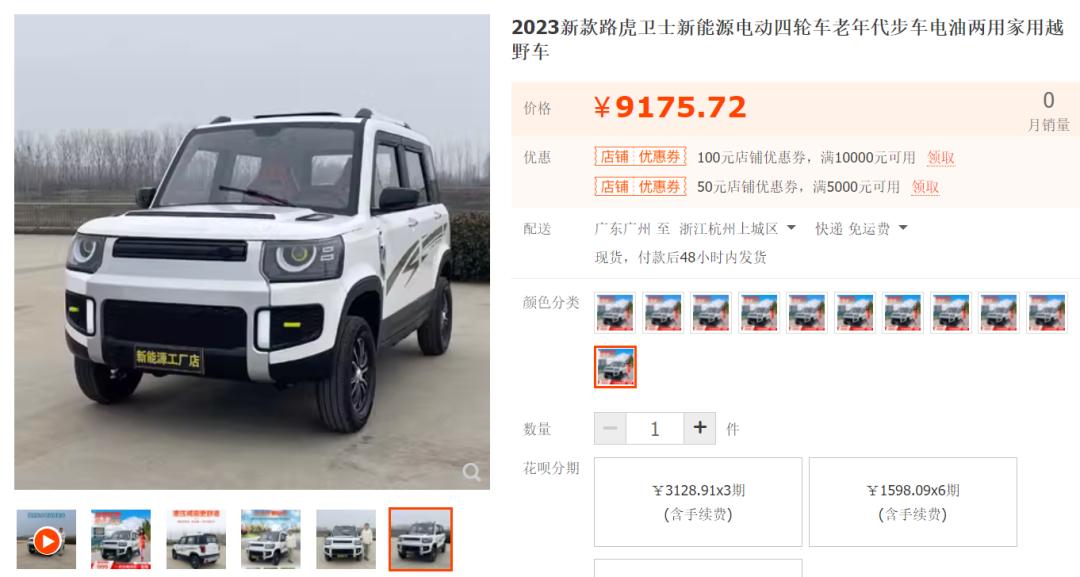
Task: Claim the 50元 store coupon via 领取
Action: 925,187
